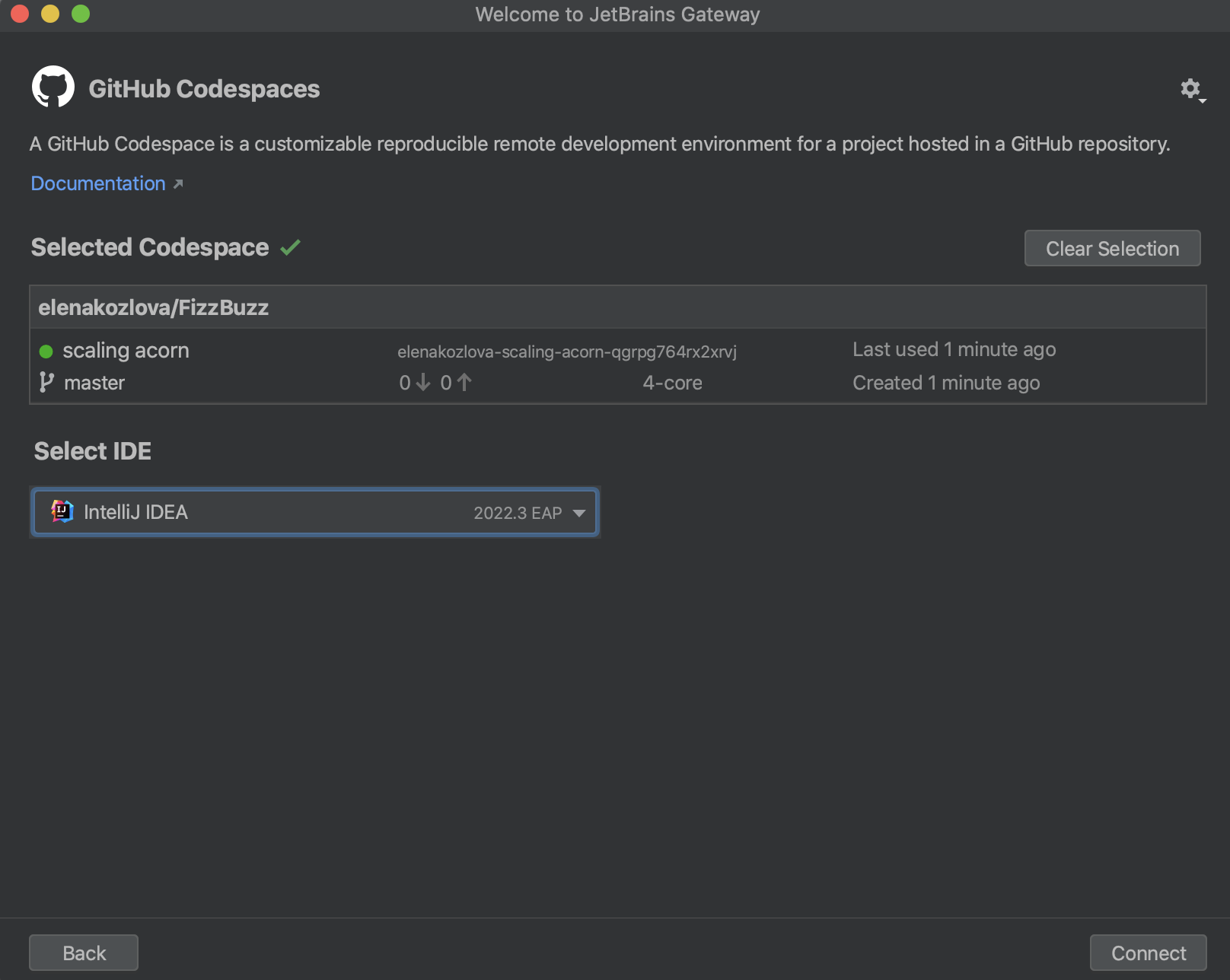The width and height of the screenshot is (1230, 980).
Task: Minimize the window with yellow button
Action: coord(50,14)
